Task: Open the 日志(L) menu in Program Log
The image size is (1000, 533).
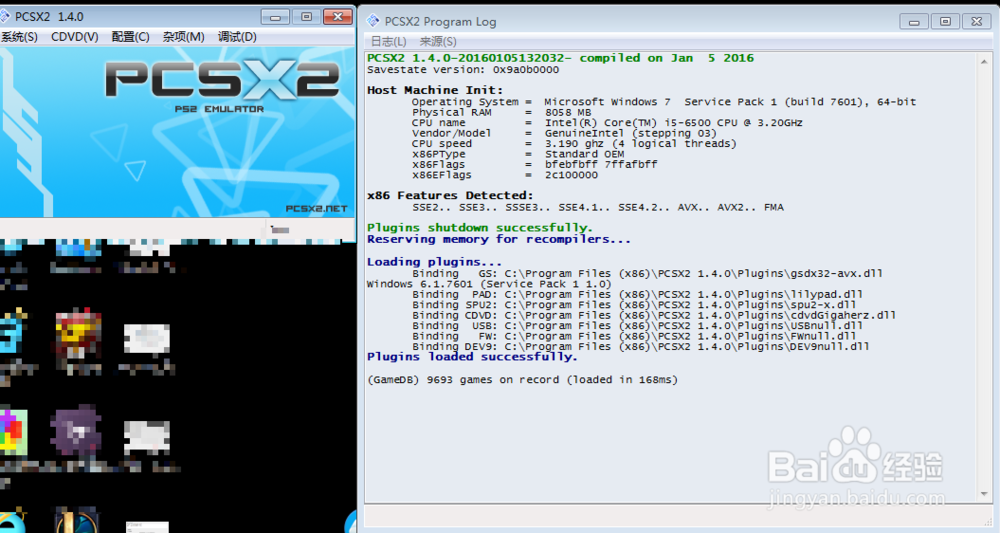Action: [x=388, y=41]
